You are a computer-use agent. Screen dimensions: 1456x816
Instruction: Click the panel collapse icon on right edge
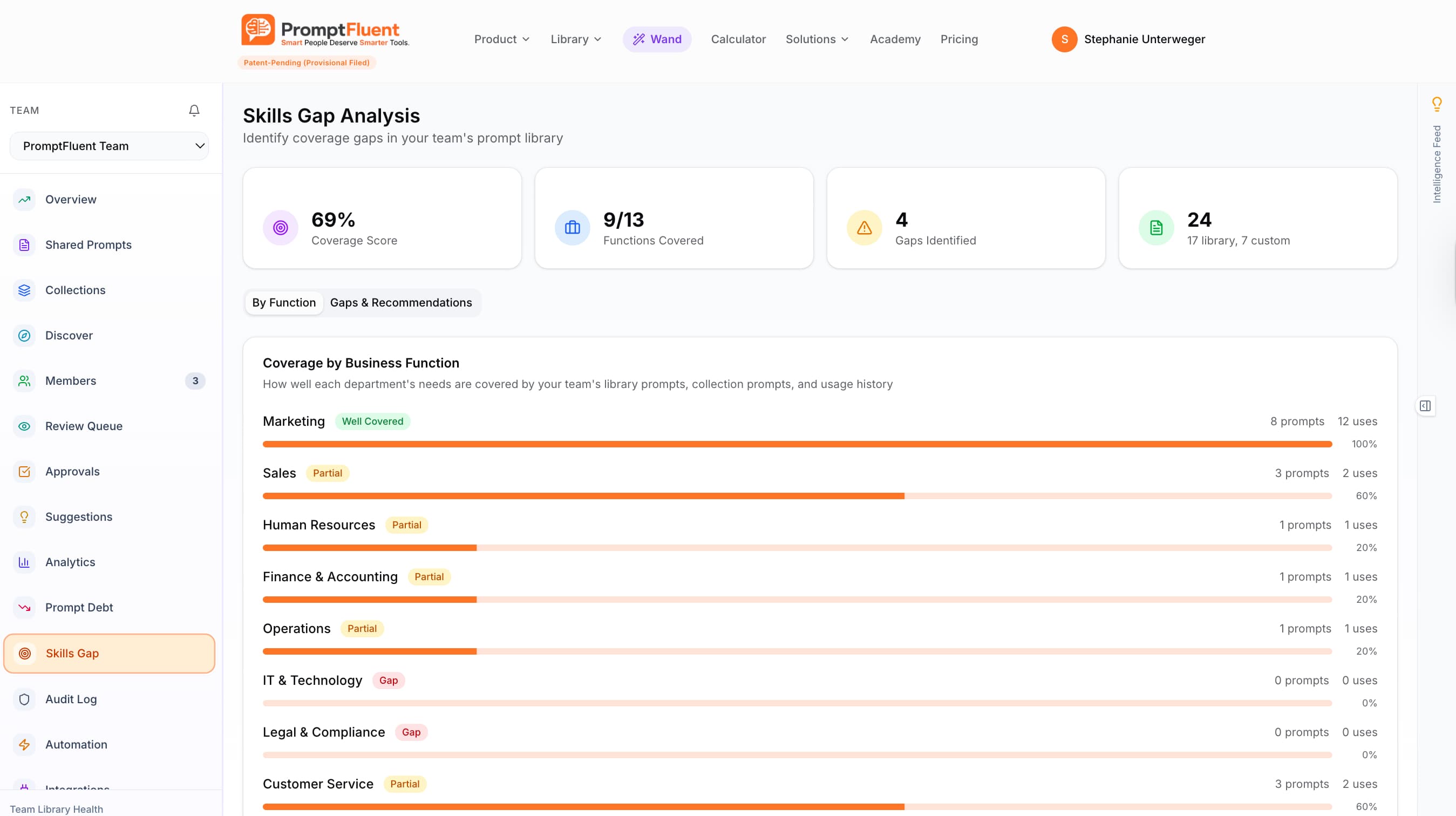coord(1425,406)
